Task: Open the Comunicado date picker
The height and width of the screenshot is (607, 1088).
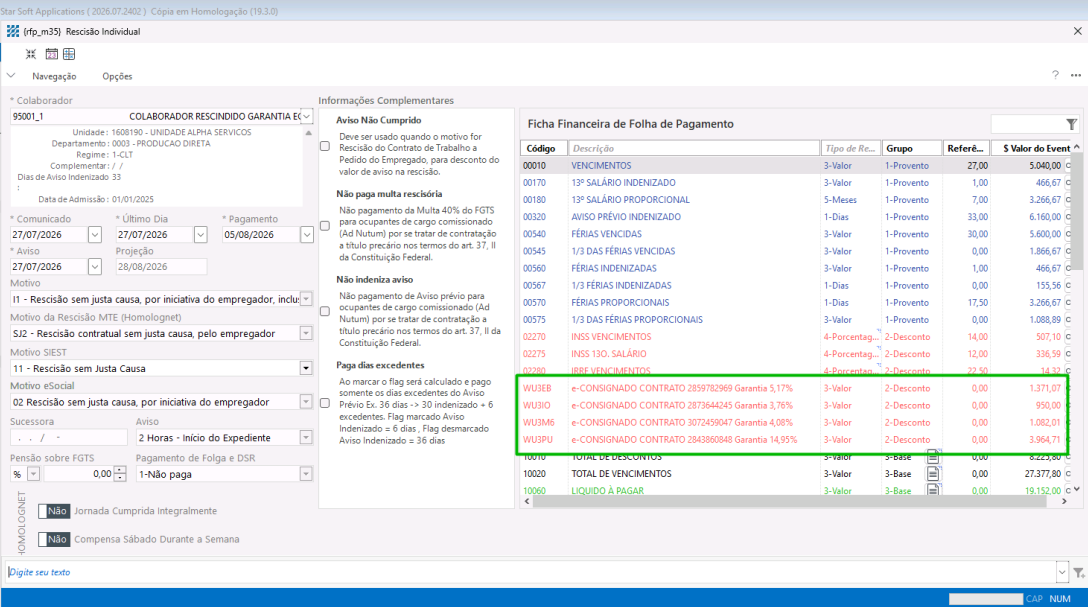Action: pos(95,234)
